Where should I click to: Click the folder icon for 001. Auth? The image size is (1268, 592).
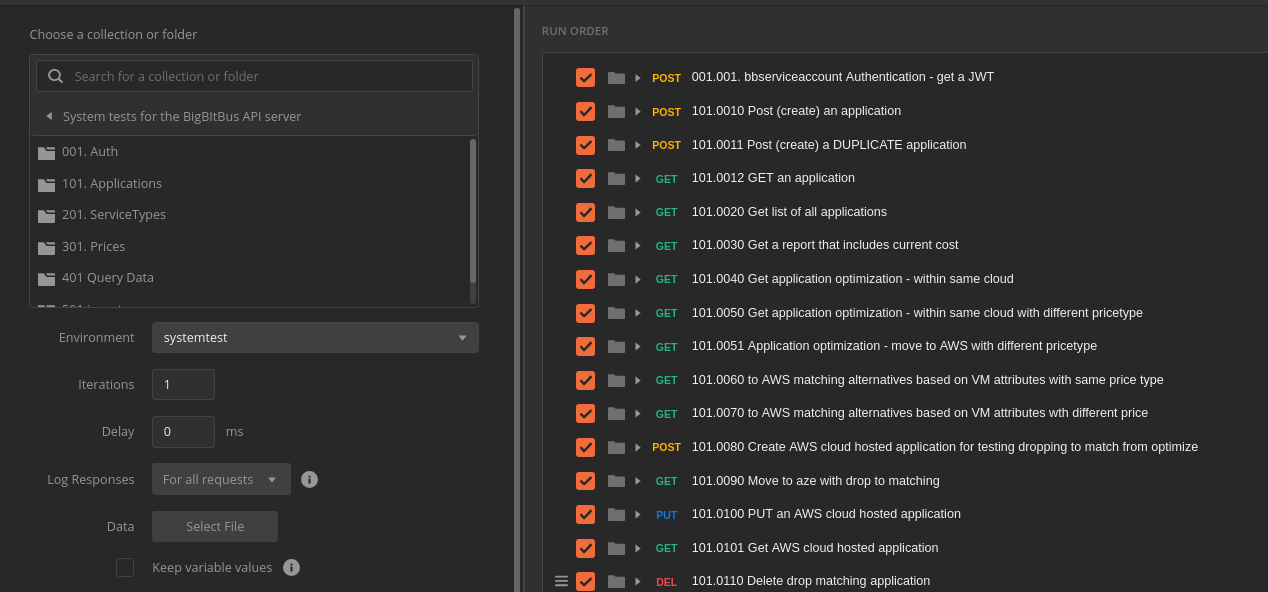[x=46, y=152]
